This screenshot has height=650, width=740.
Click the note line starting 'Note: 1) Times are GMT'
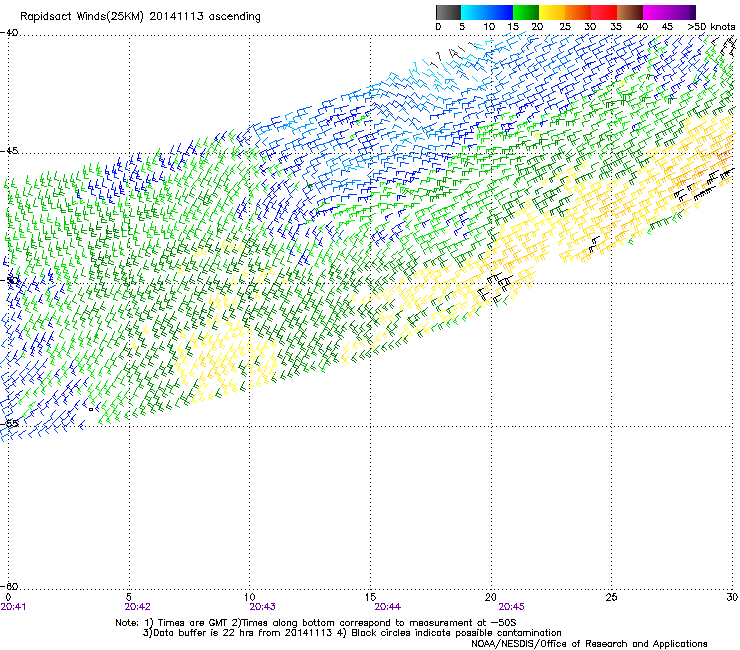point(316,623)
